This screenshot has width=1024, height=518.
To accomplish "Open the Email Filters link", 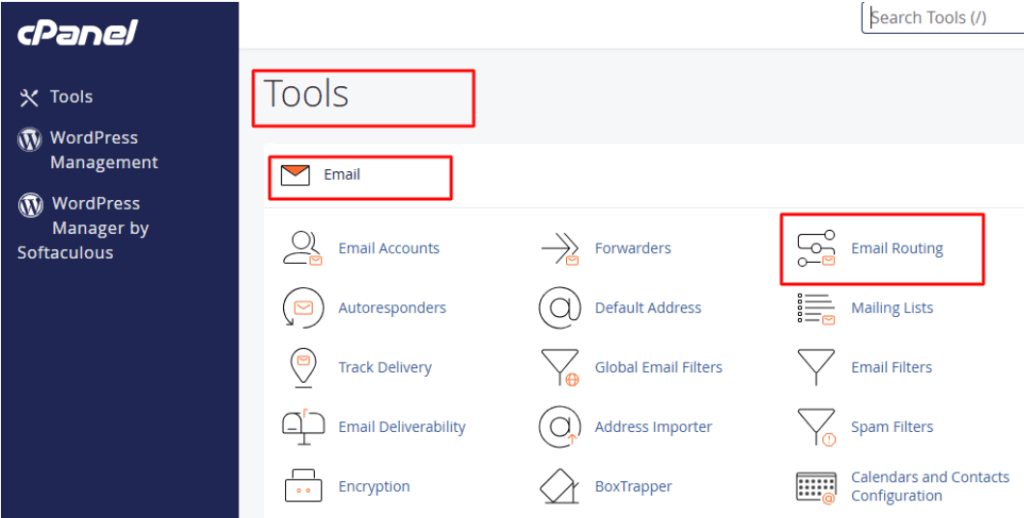I will point(891,367).
